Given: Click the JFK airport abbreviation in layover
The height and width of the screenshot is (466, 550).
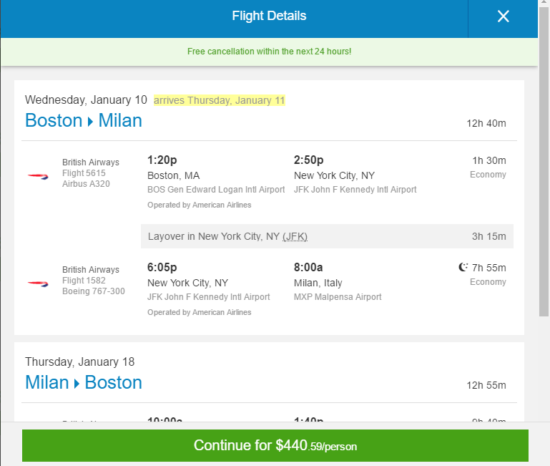Looking at the screenshot, I should point(295,236).
